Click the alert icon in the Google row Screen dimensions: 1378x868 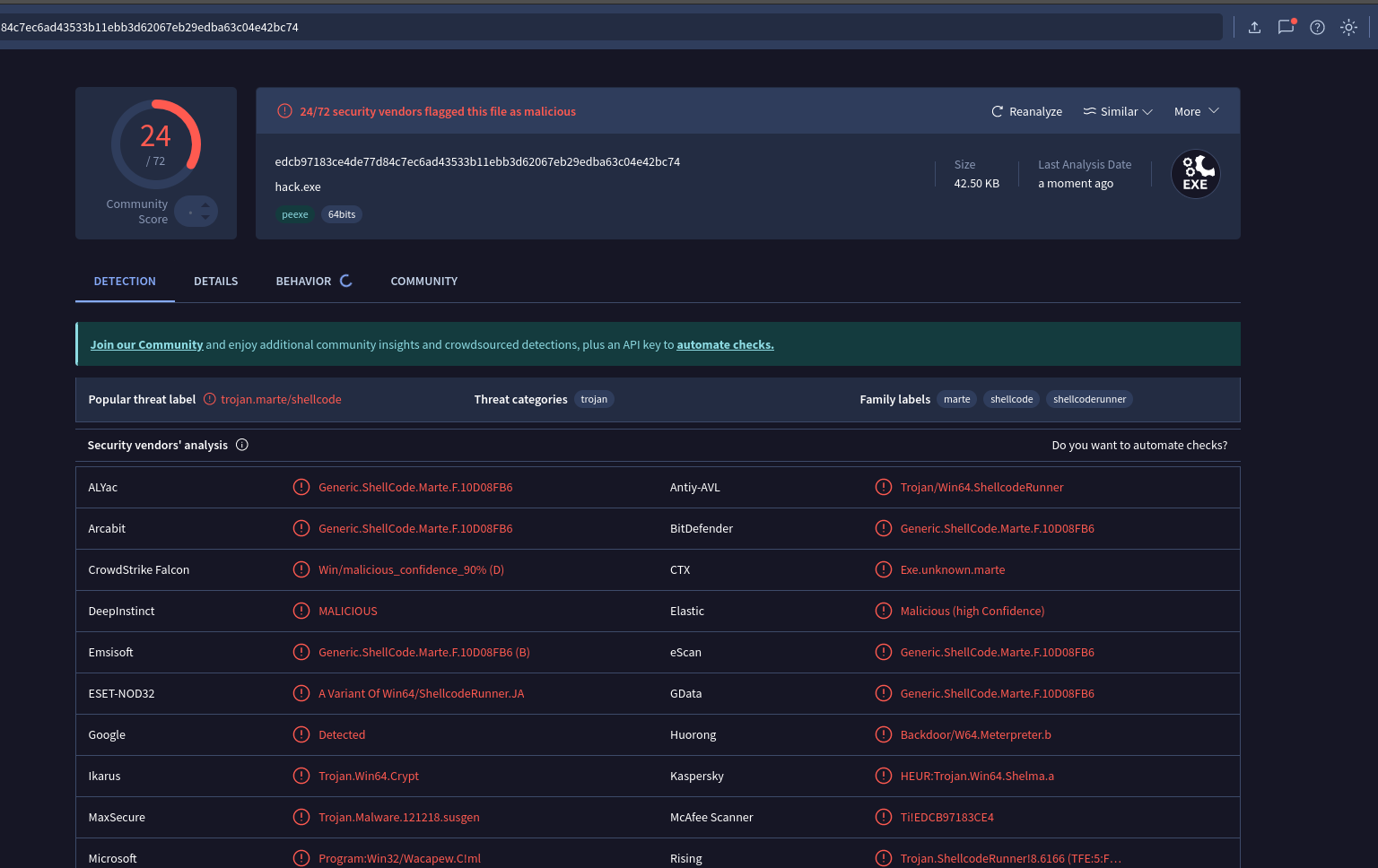coord(301,734)
